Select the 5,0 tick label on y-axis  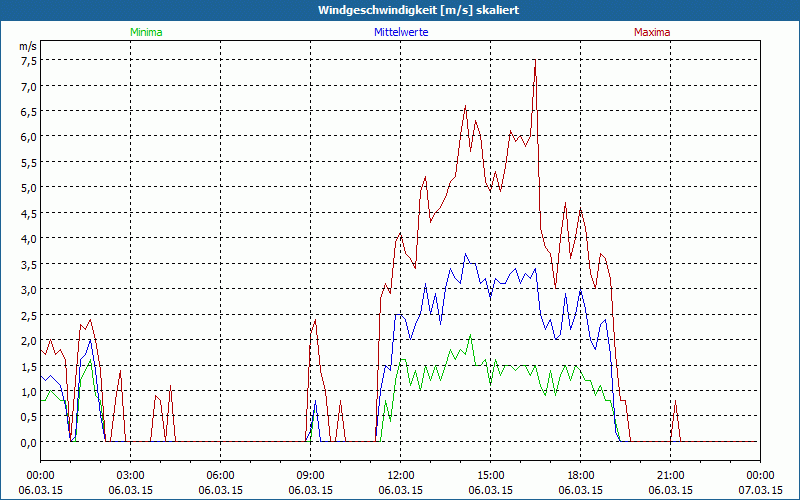pyautogui.click(x=28, y=187)
